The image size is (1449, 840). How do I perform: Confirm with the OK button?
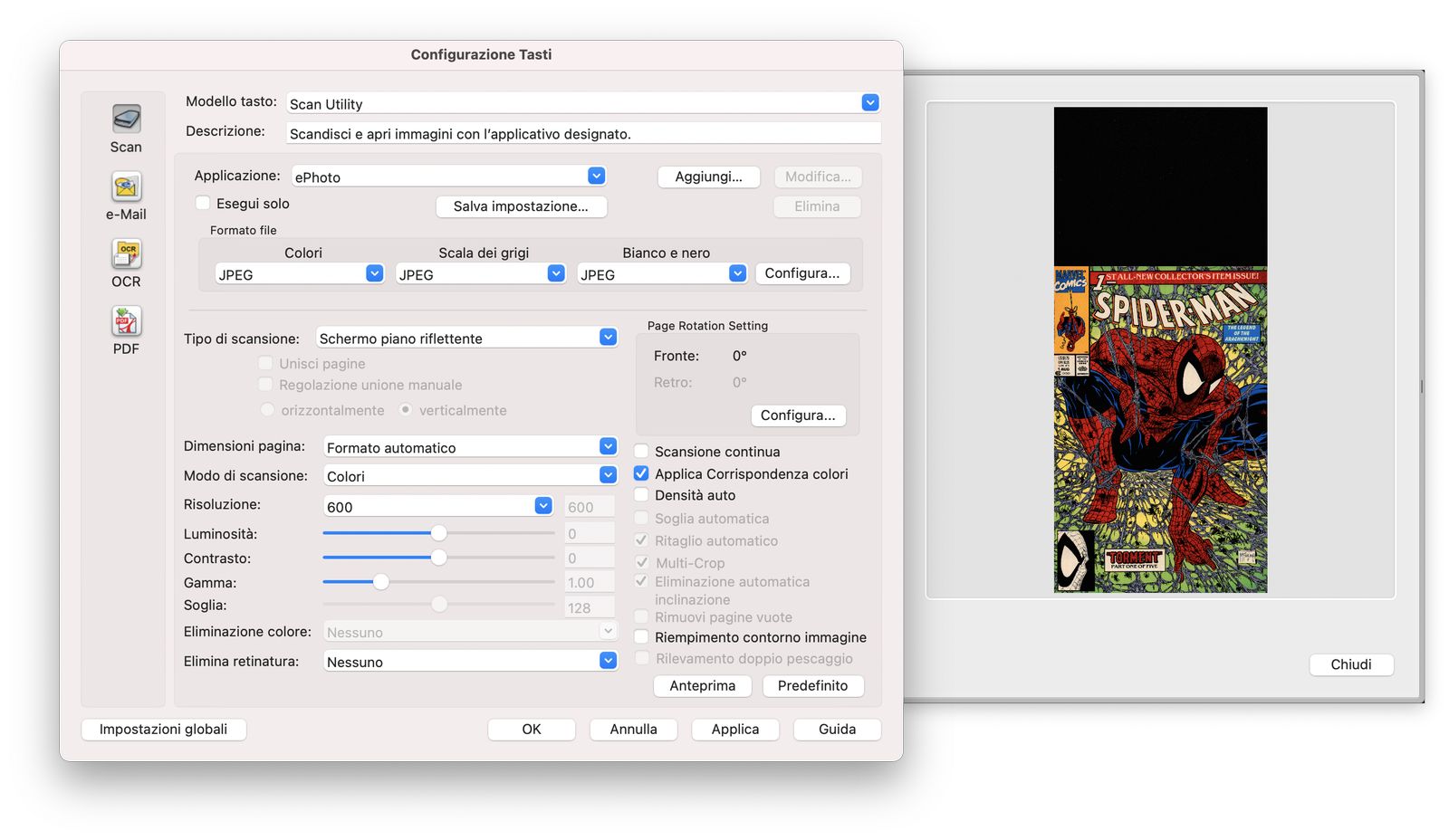(x=532, y=729)
